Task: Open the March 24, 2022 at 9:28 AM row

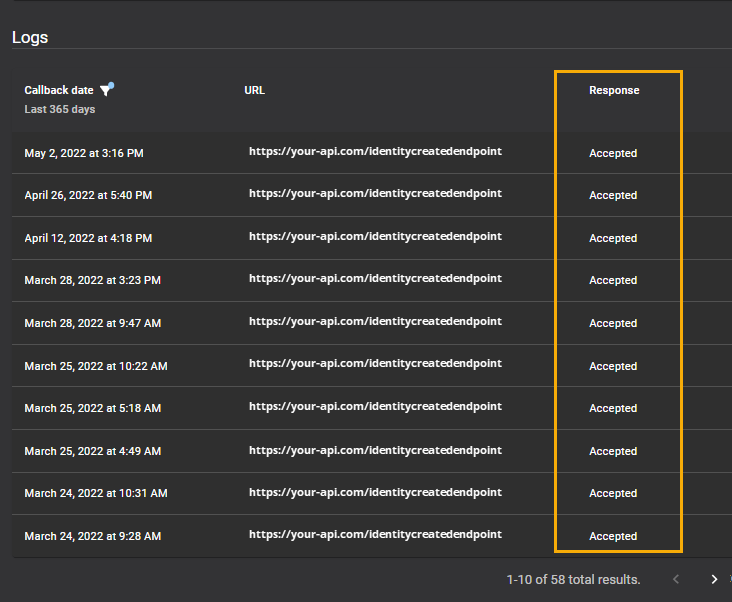Action: pos(92,536)
